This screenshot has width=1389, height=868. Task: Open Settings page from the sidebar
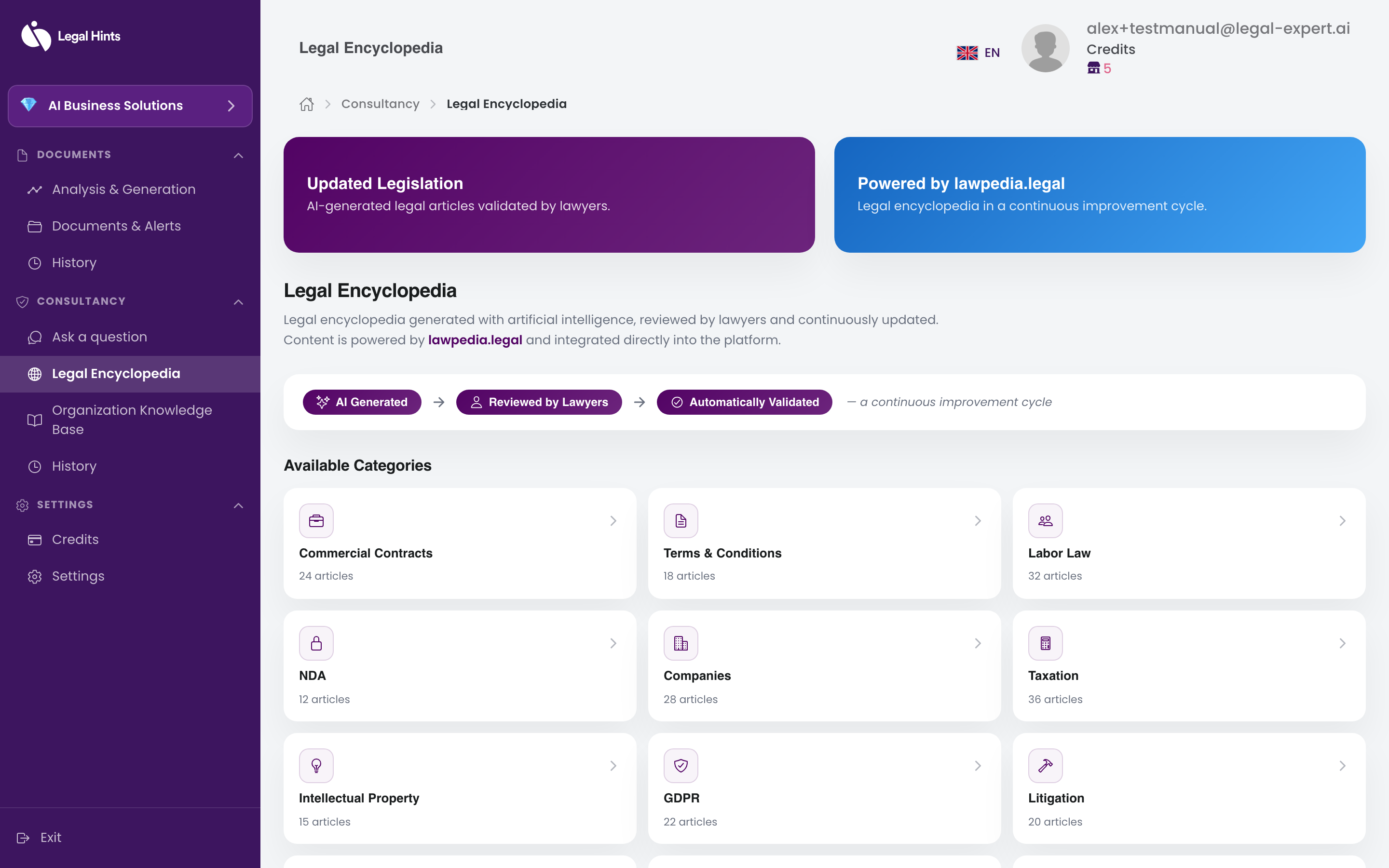130,576
